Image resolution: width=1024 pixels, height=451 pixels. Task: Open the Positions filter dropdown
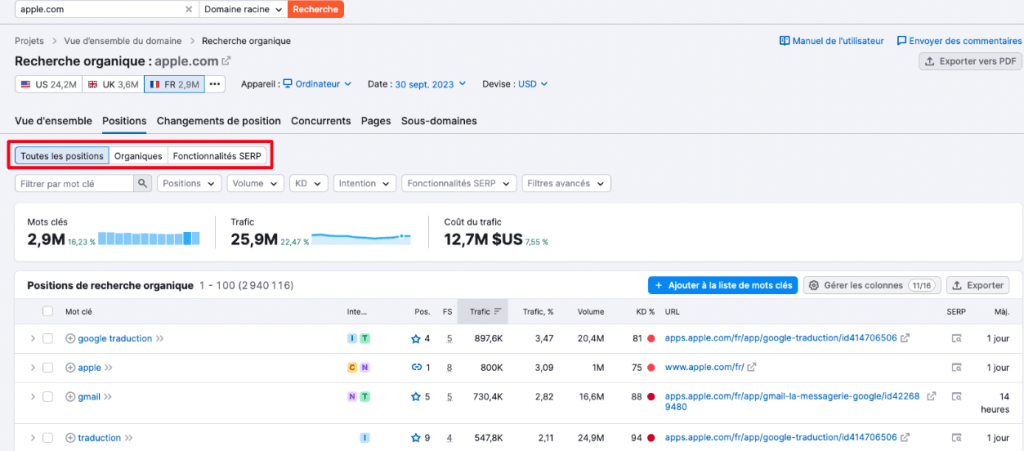point(189,183)
